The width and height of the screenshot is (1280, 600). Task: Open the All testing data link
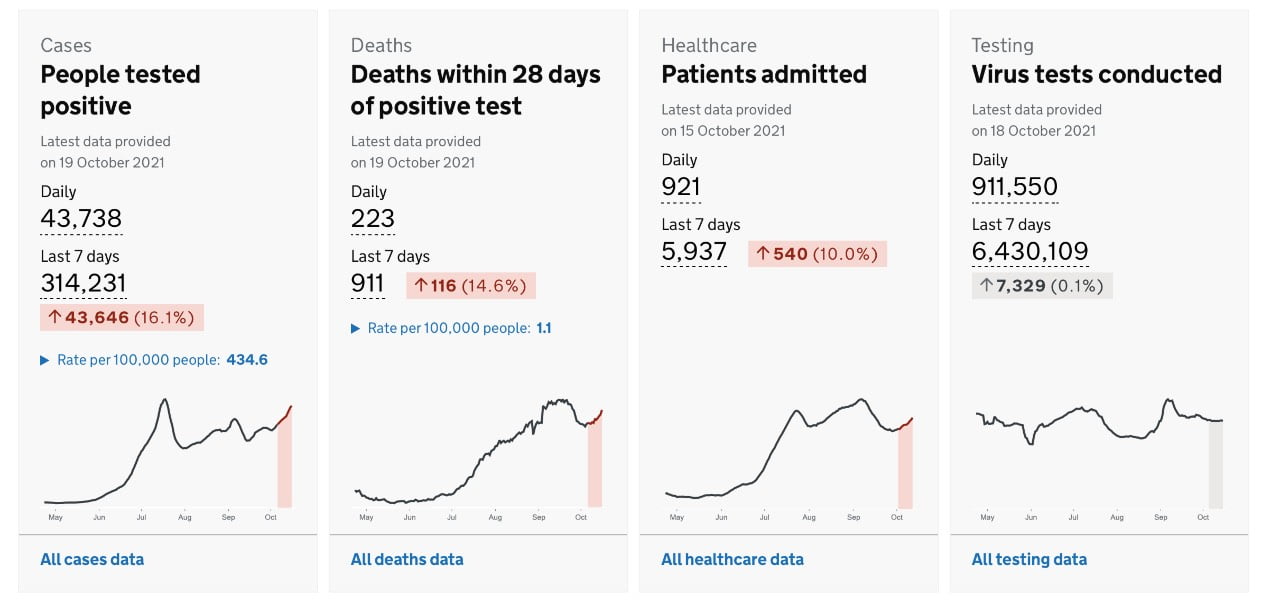[1029, 559]
